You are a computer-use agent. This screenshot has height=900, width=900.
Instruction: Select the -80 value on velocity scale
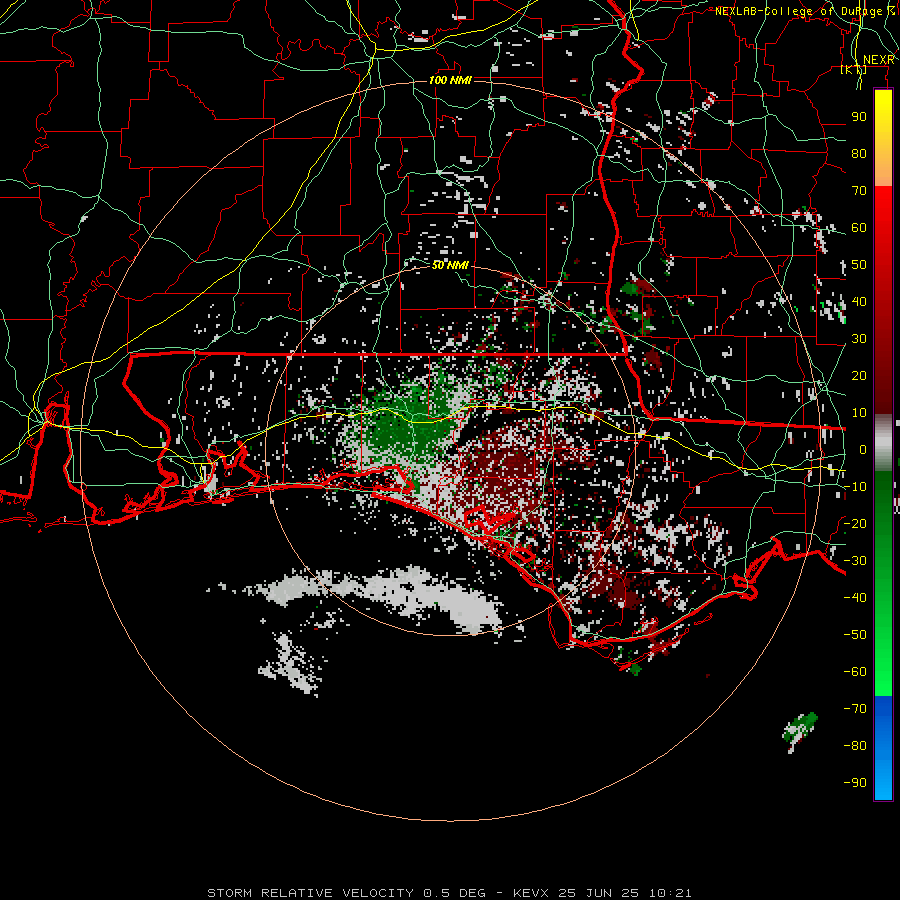point(855,746)
